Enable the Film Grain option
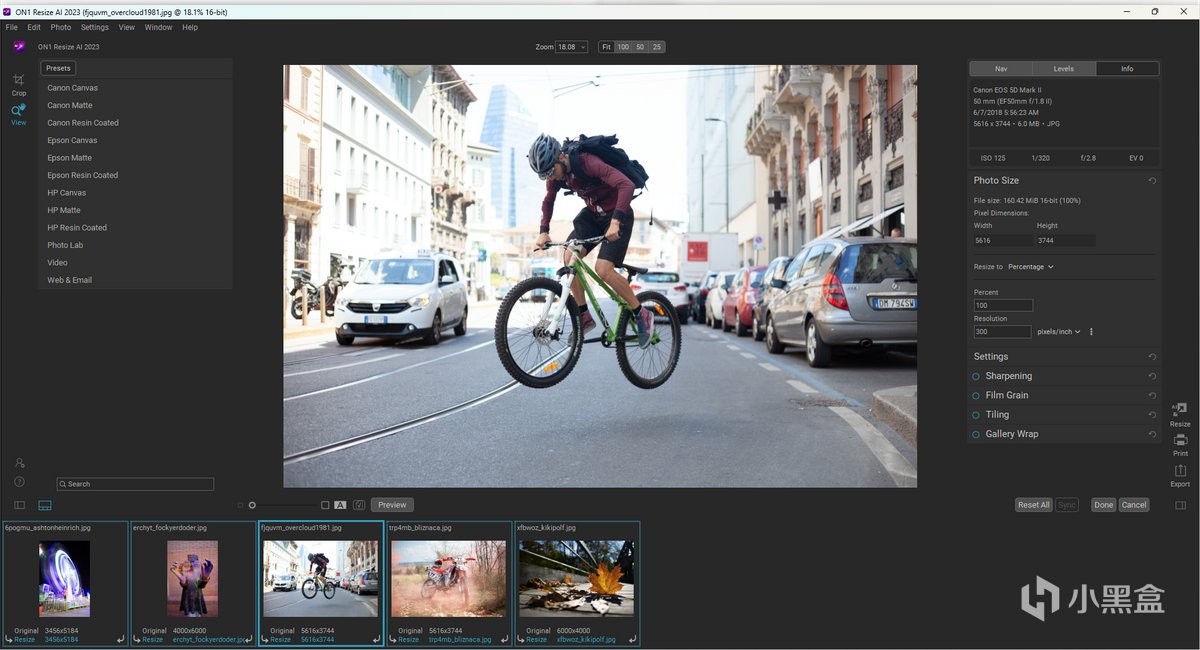 click(x=976, y=395)
